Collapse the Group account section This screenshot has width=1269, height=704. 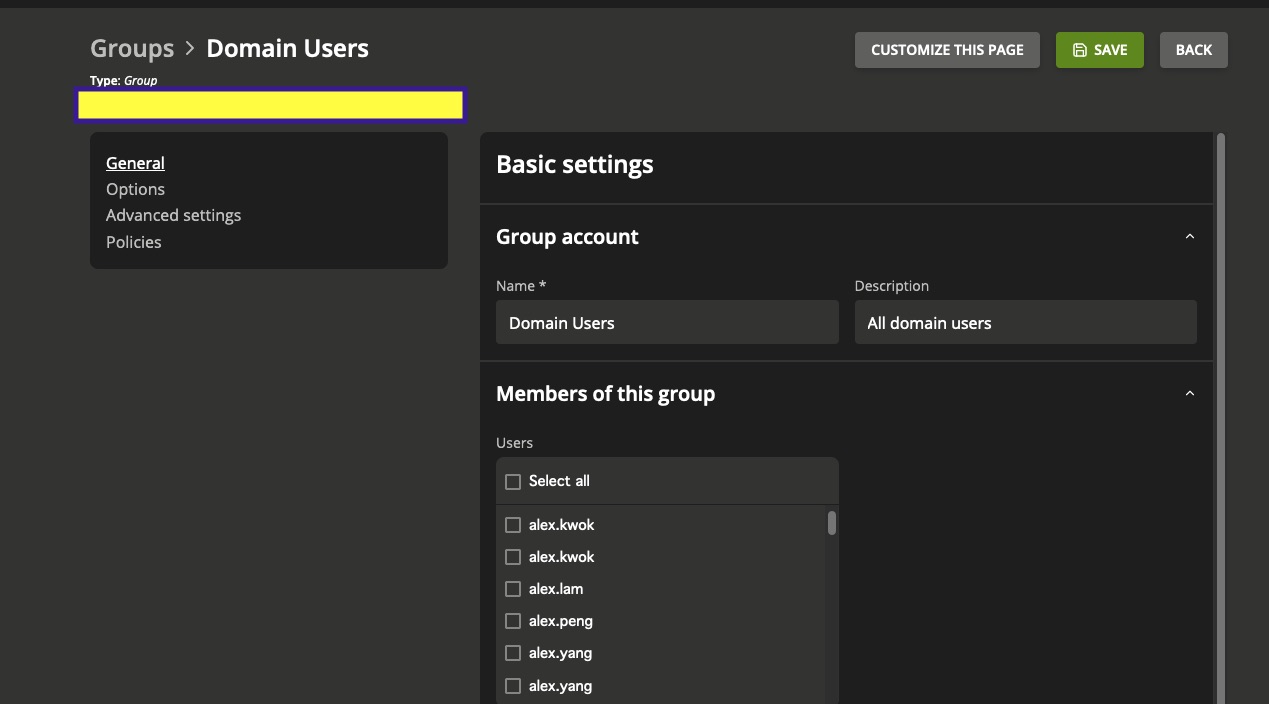tap(1189, 237)
